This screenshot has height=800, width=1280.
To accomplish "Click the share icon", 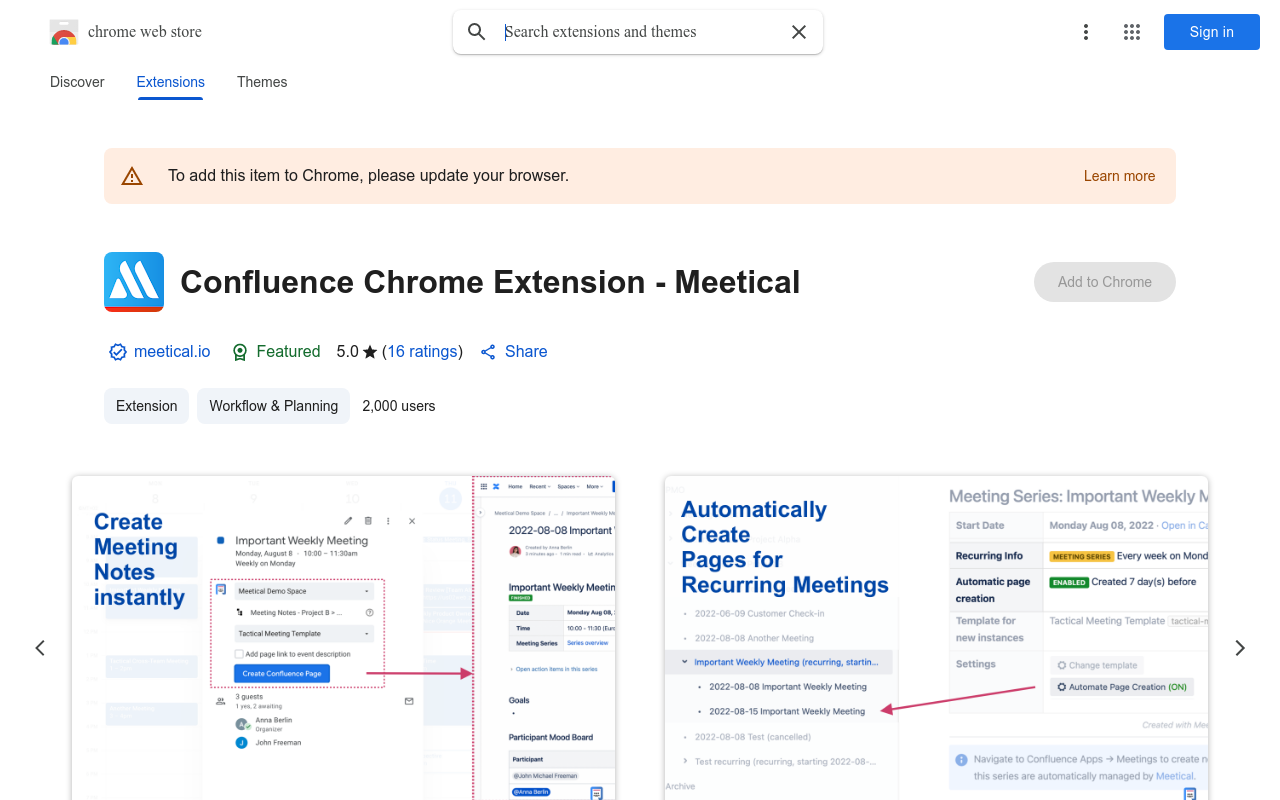I will (x=488, y=352).
